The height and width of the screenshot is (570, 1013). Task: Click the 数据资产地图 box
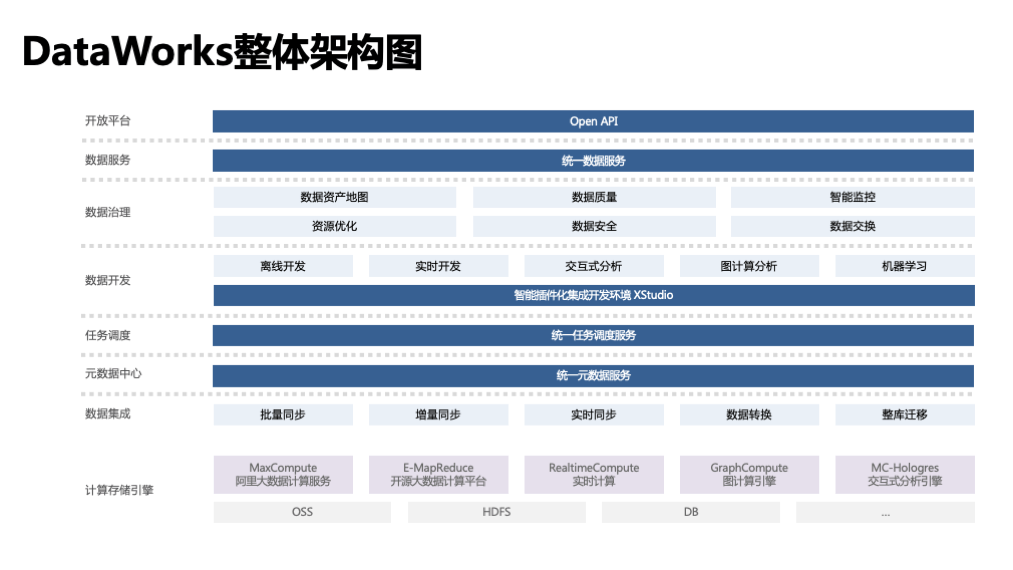tap(334, 198)
